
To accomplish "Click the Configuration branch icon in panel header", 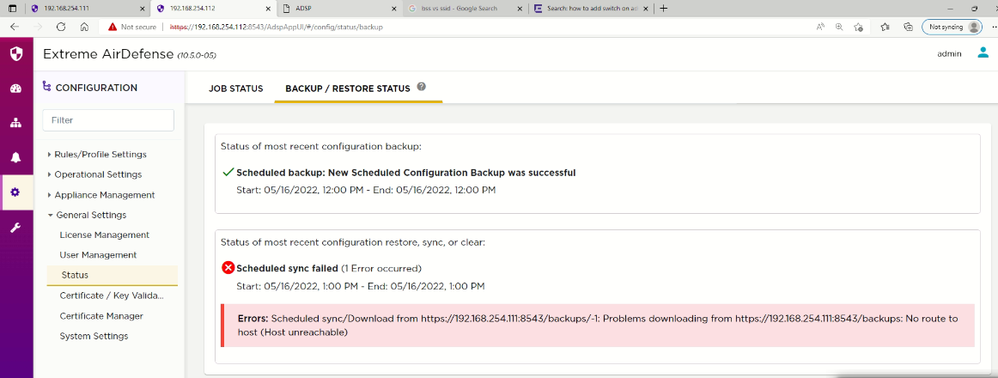I will [x=46, y=87].
